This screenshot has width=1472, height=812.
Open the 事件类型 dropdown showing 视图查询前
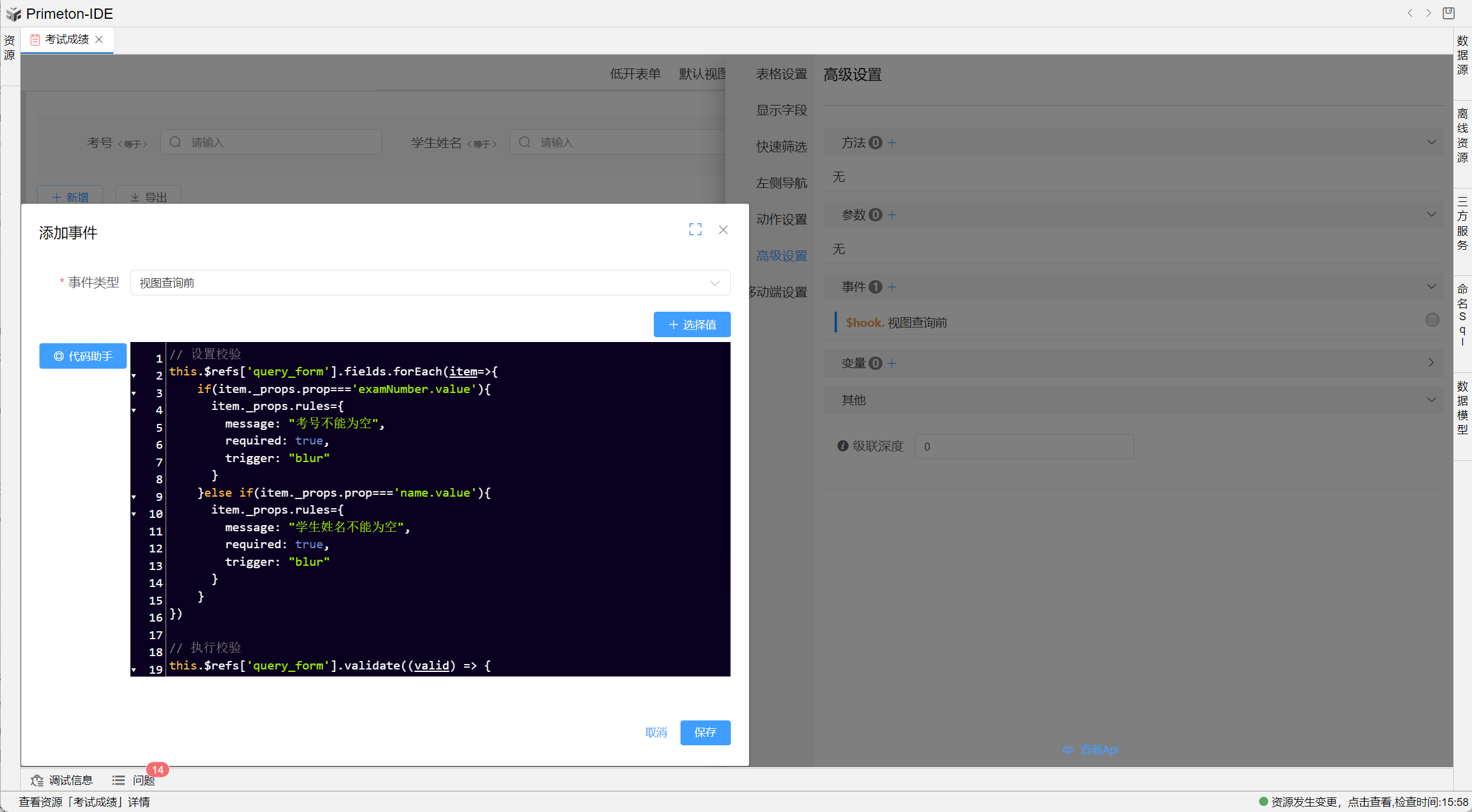(429, 283)
